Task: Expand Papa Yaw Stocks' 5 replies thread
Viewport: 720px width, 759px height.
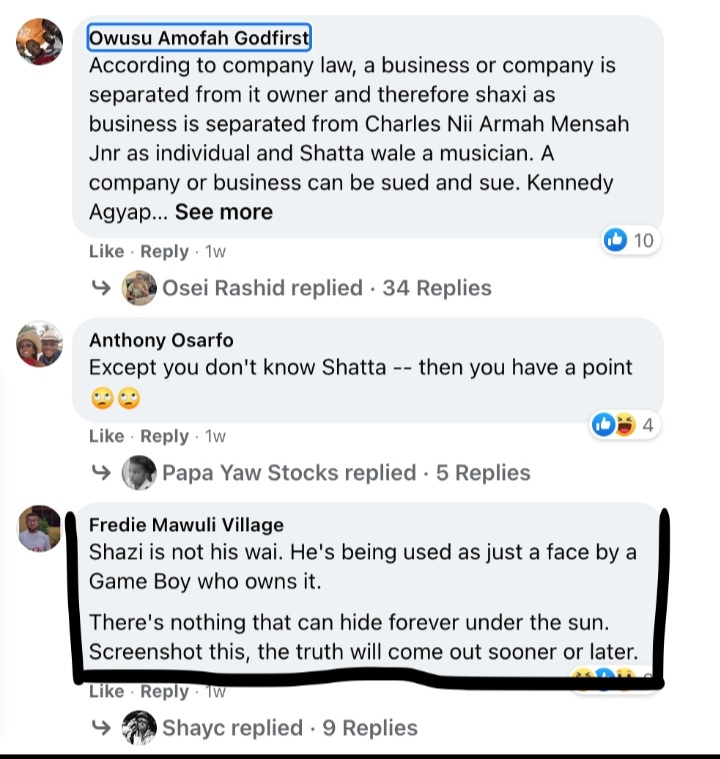Action: (346, 472)
